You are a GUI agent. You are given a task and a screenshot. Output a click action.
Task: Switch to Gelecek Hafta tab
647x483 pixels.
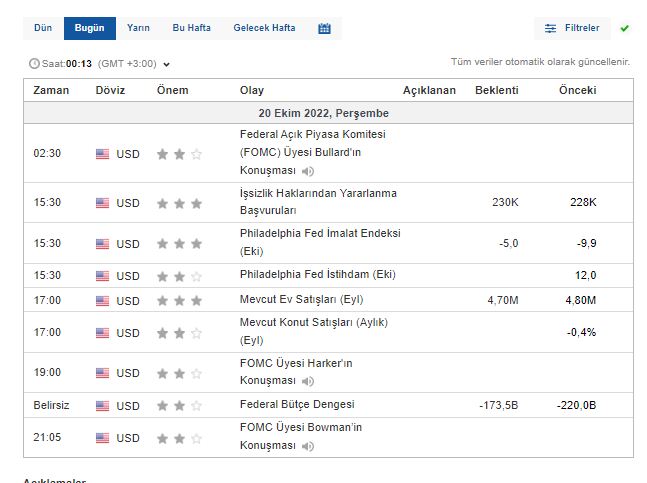coord(264,28)
